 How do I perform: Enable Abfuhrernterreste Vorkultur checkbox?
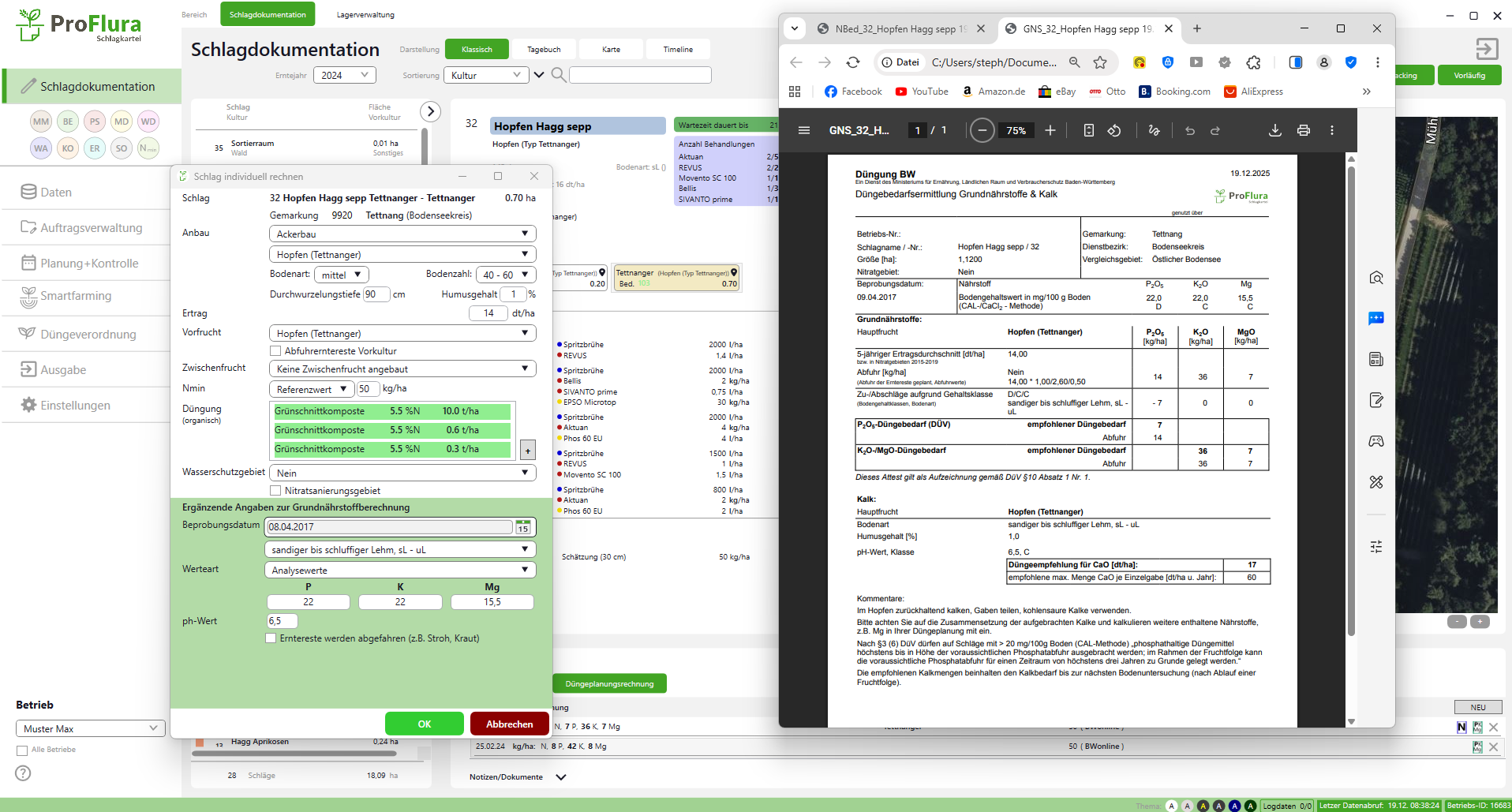(x=275, y=351)
